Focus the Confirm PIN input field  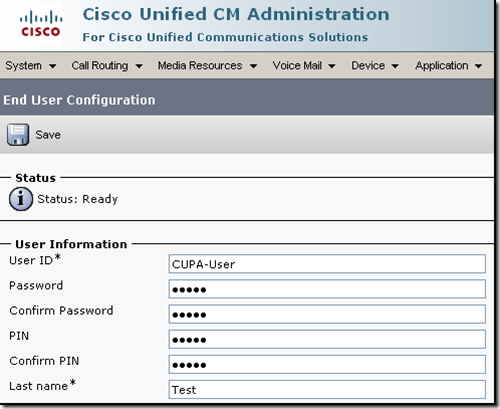click(327, 364)
